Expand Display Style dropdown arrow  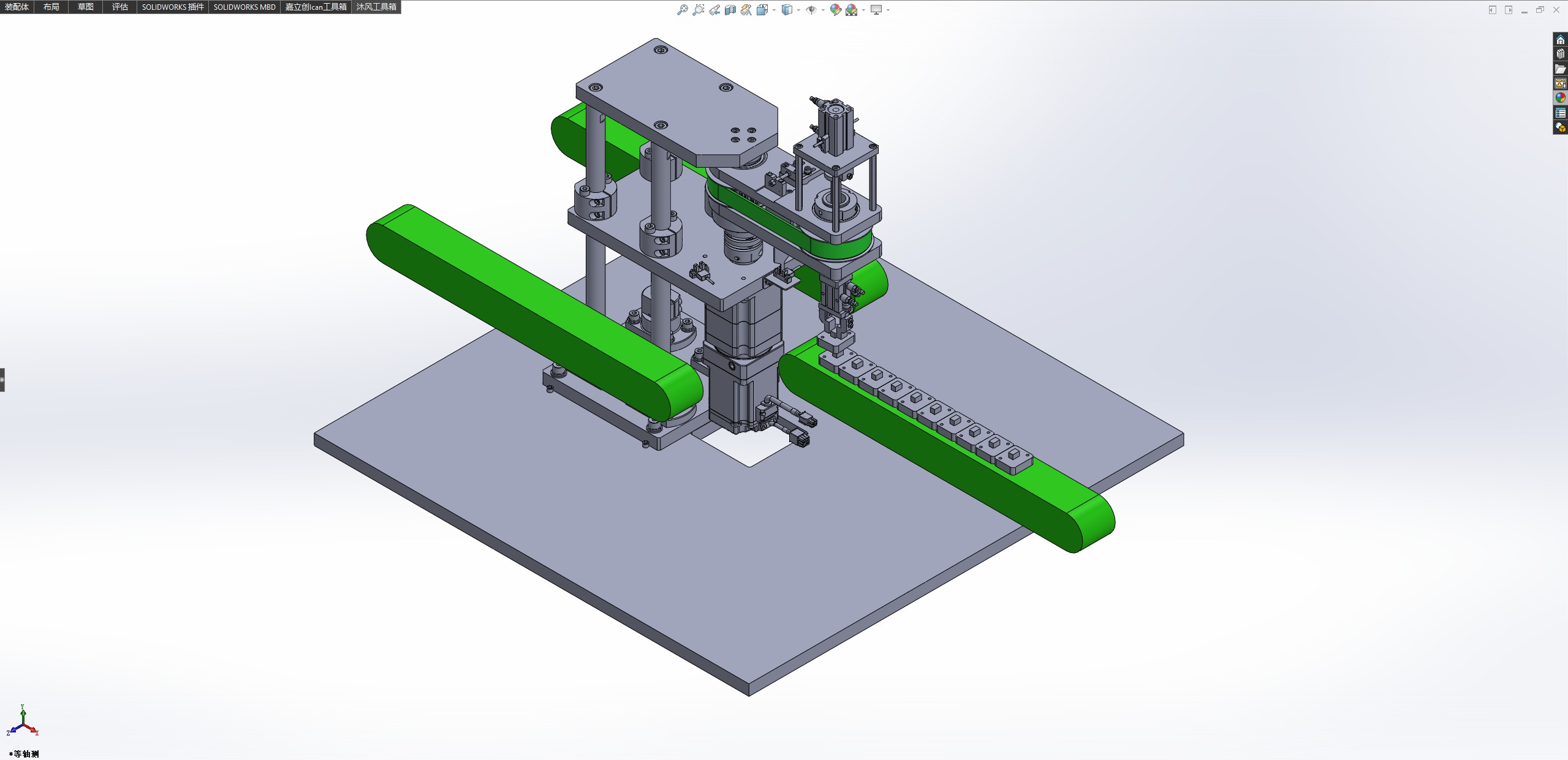point(798,10)
